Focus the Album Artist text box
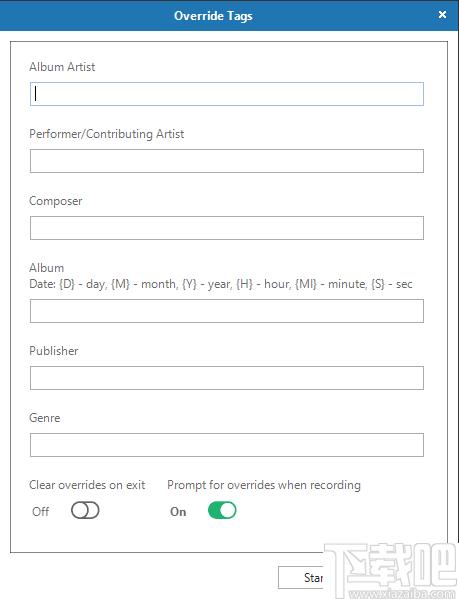Image resolution: width=459 pixels, height=599 pixels. pos(227,94)
